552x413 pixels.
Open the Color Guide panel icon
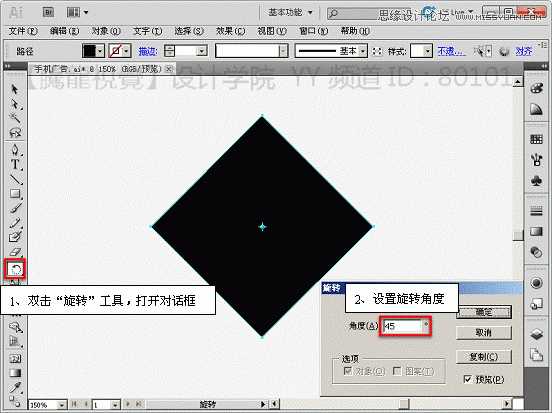point(536,109)
